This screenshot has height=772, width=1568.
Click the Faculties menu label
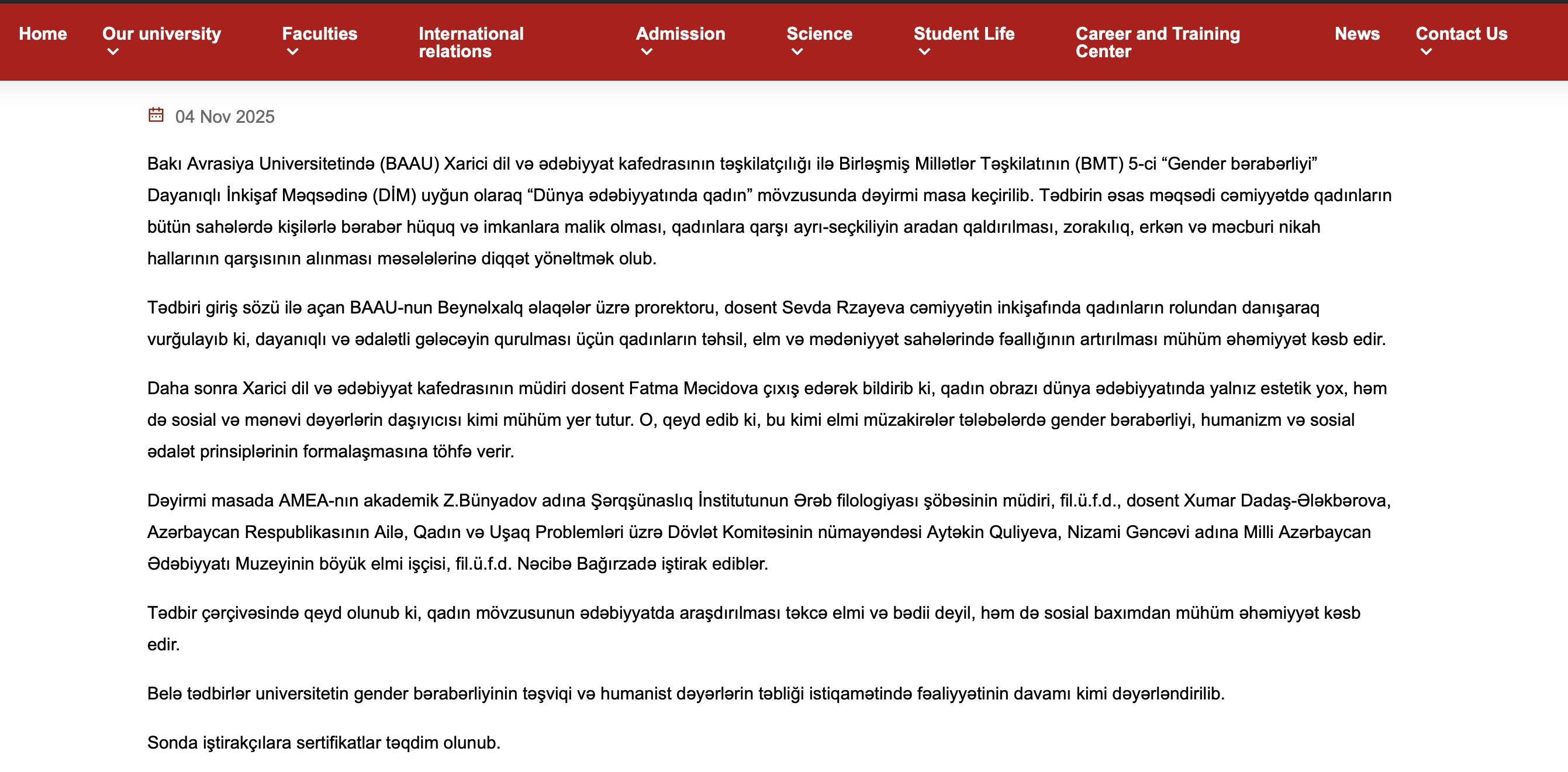click(320, 34)
